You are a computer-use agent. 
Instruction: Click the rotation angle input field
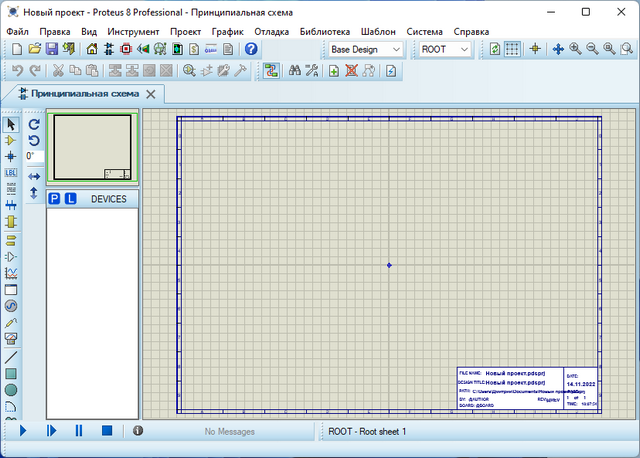(33, 157)
